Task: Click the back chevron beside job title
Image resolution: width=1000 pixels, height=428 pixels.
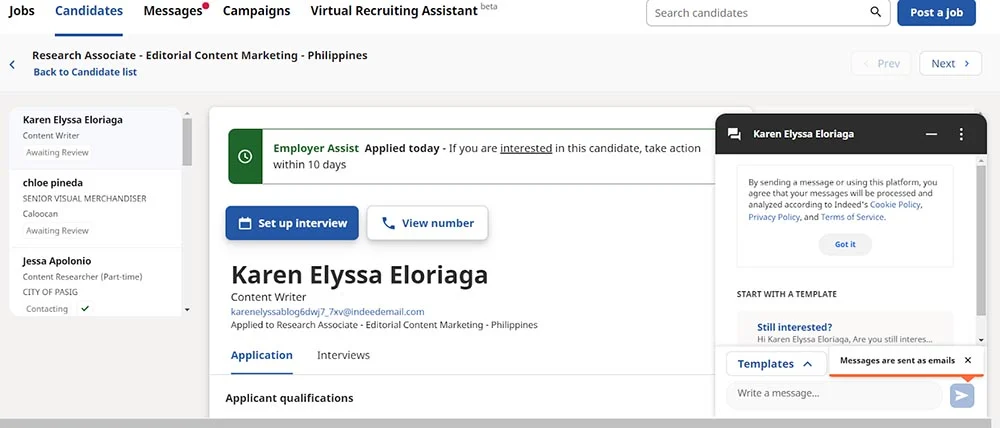Action: pyautogui.click(x=12, y=64)
